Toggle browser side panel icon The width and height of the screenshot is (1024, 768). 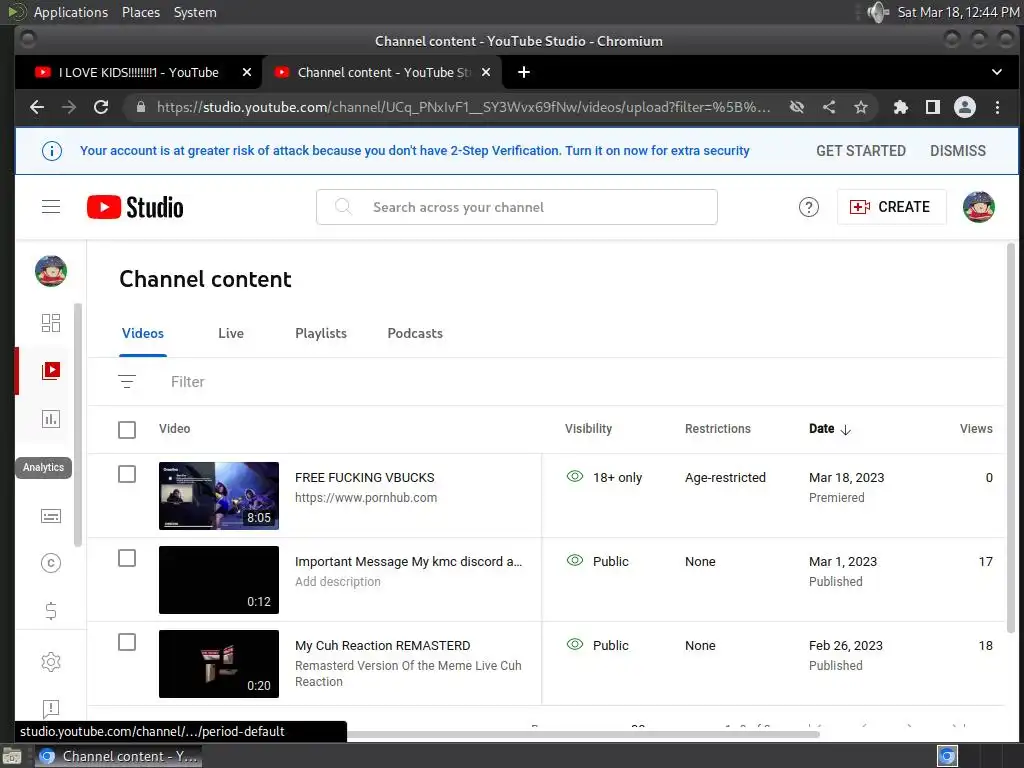(933, 107)
